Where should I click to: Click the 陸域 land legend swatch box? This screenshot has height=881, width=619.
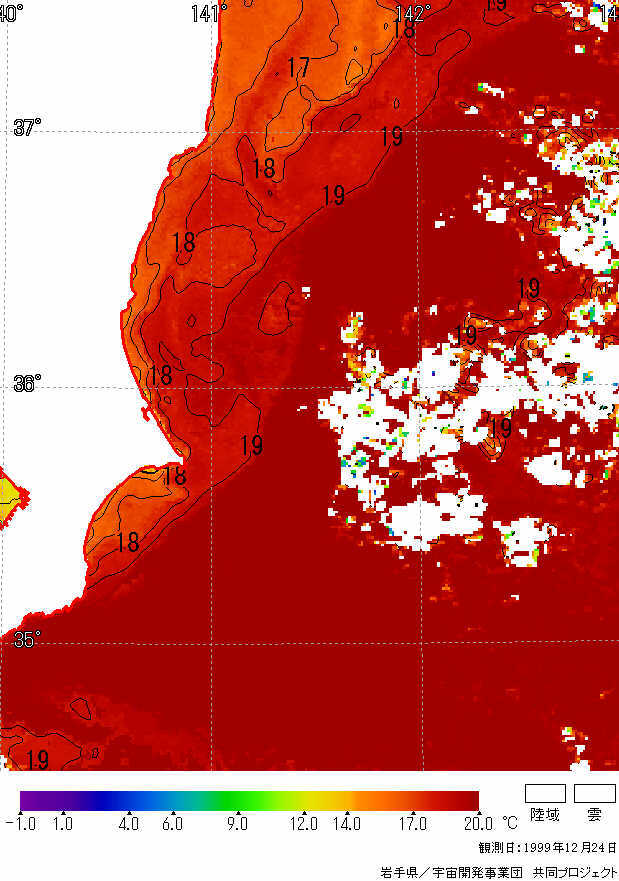coord(545,793)
